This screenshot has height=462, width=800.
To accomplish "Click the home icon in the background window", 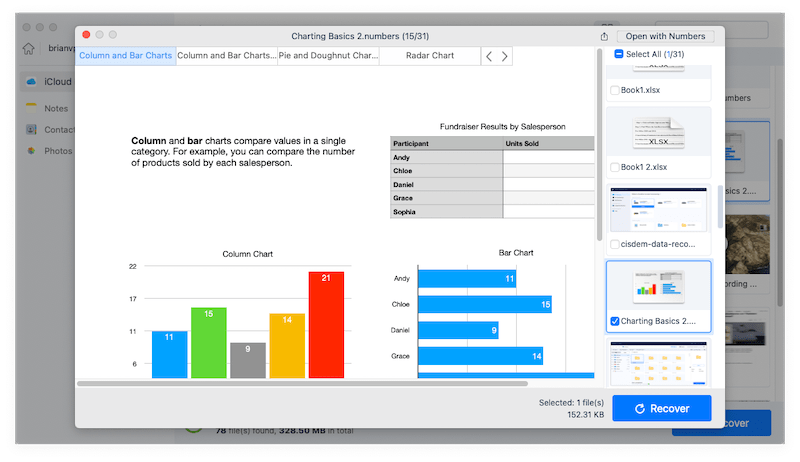I will click(x=29, y=49).
